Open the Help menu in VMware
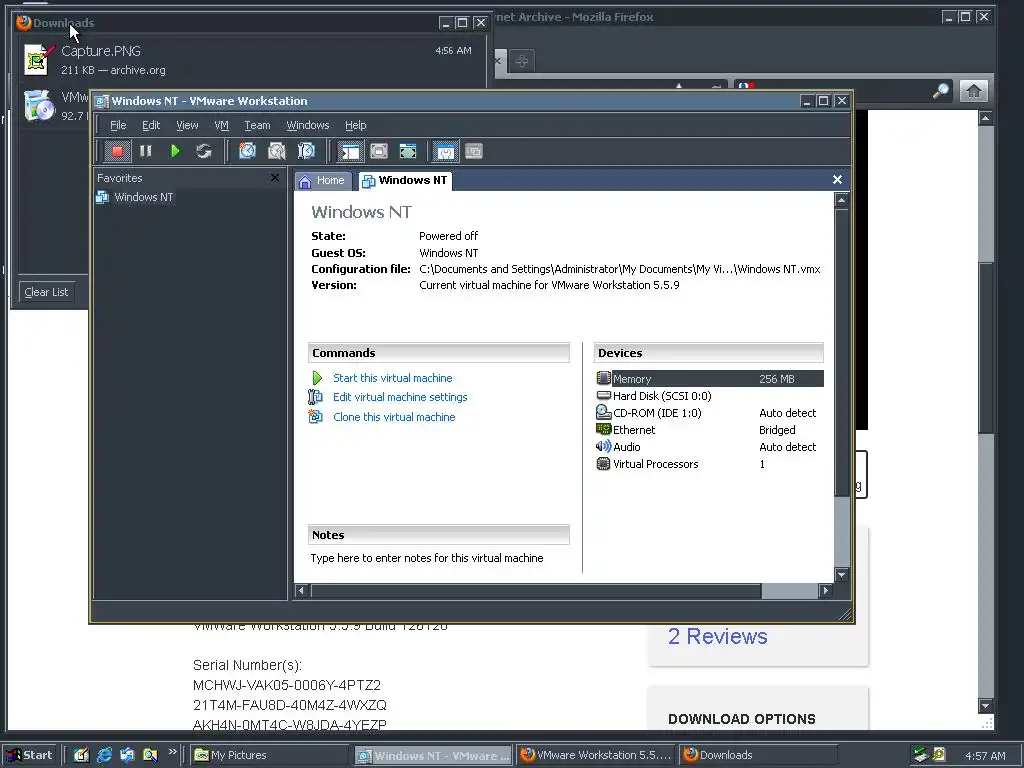Image resolution: width=1024 pixels, height=768 pixels. click(x=355, y=125)
